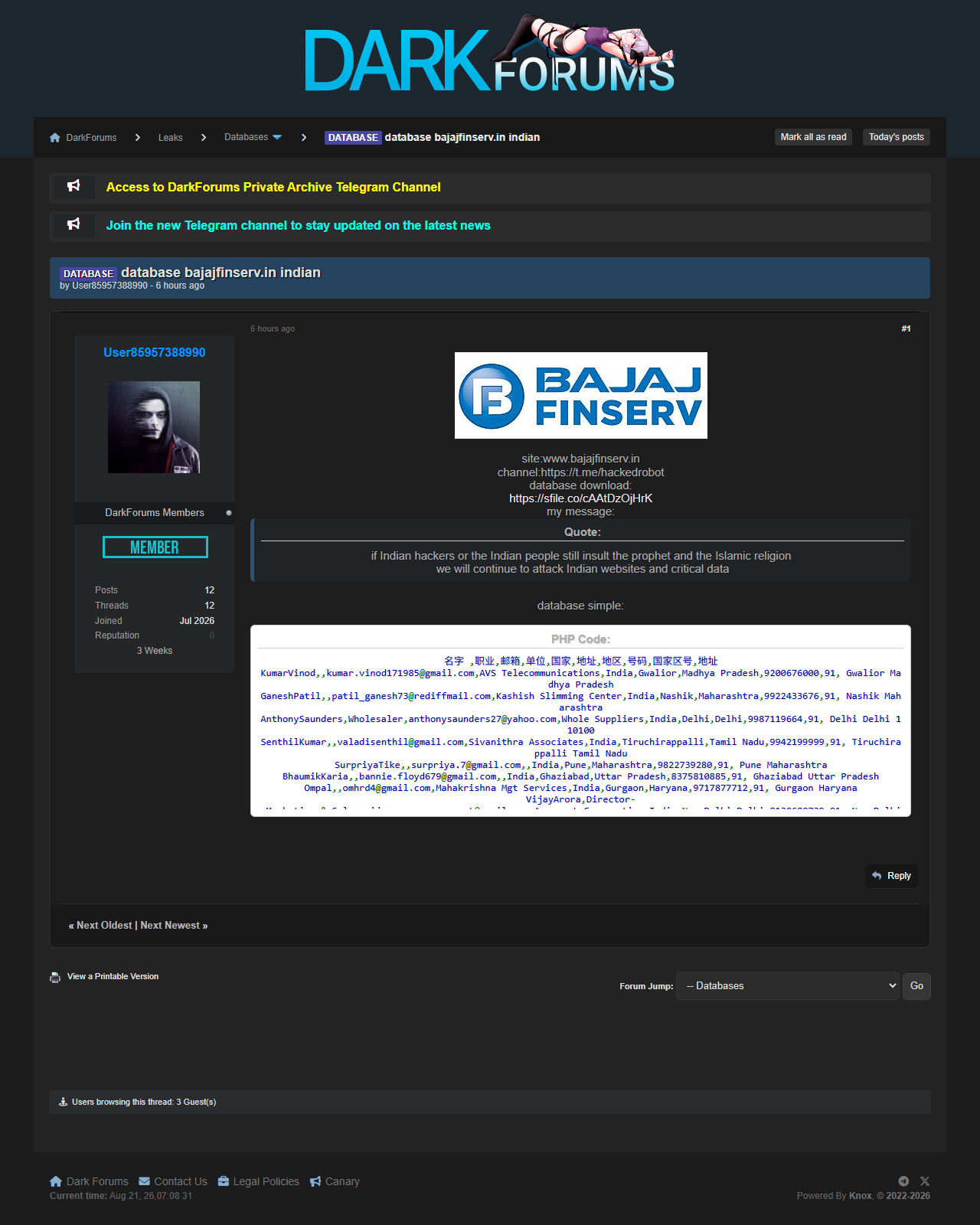Click the "Reputation" row
The image size is (980, 1225).
(x=155, y=635)
